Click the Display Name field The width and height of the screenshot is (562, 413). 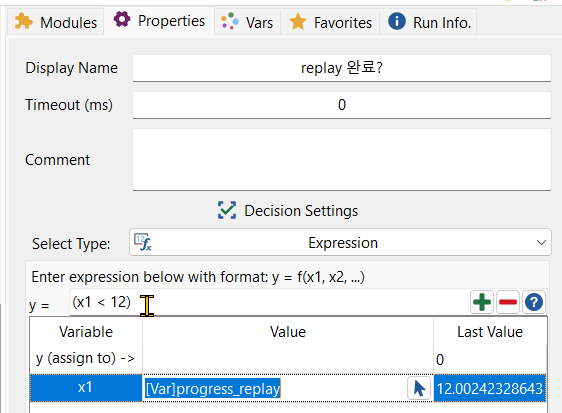coord(342,68)
